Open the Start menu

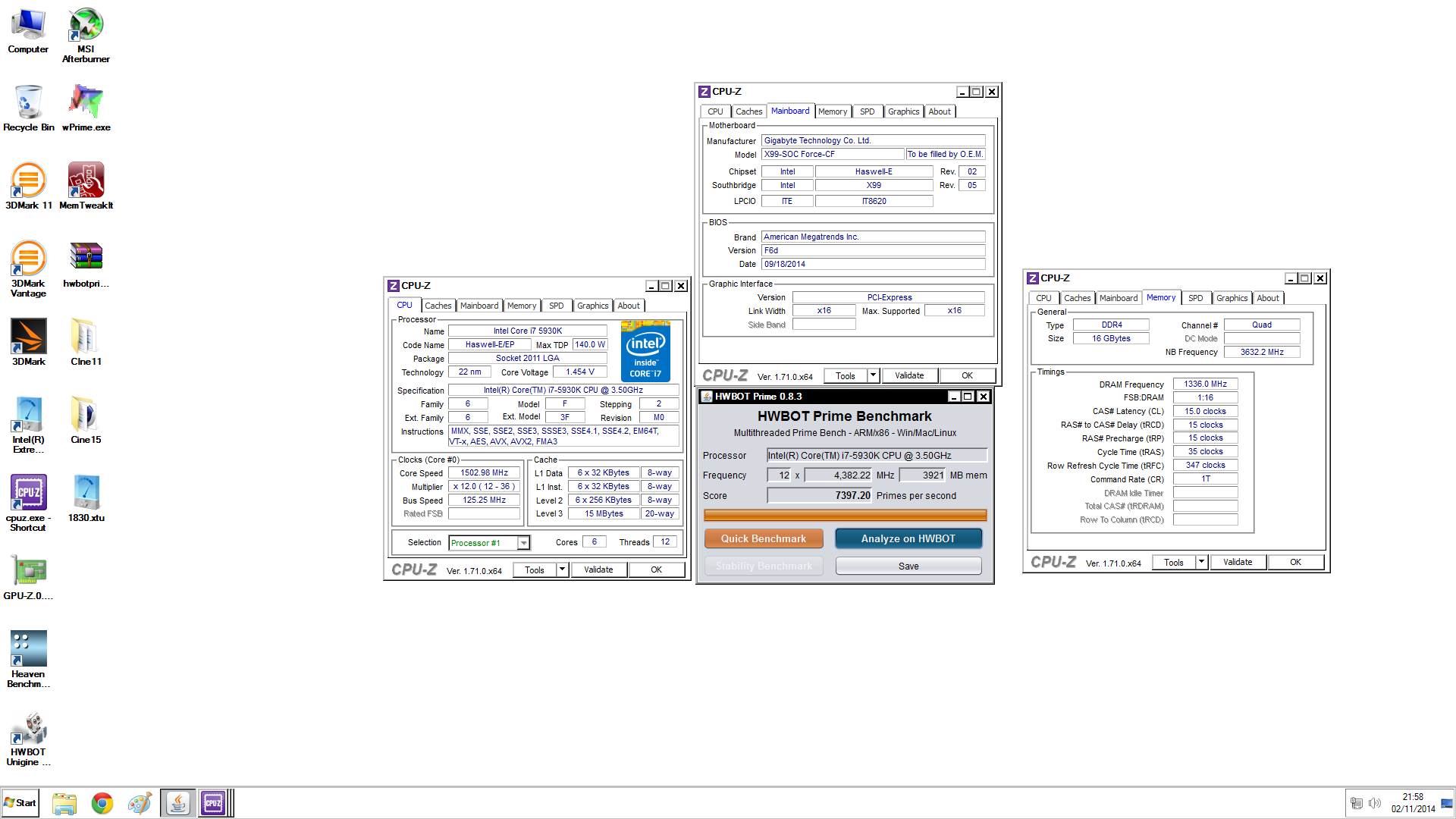point(20,803)
